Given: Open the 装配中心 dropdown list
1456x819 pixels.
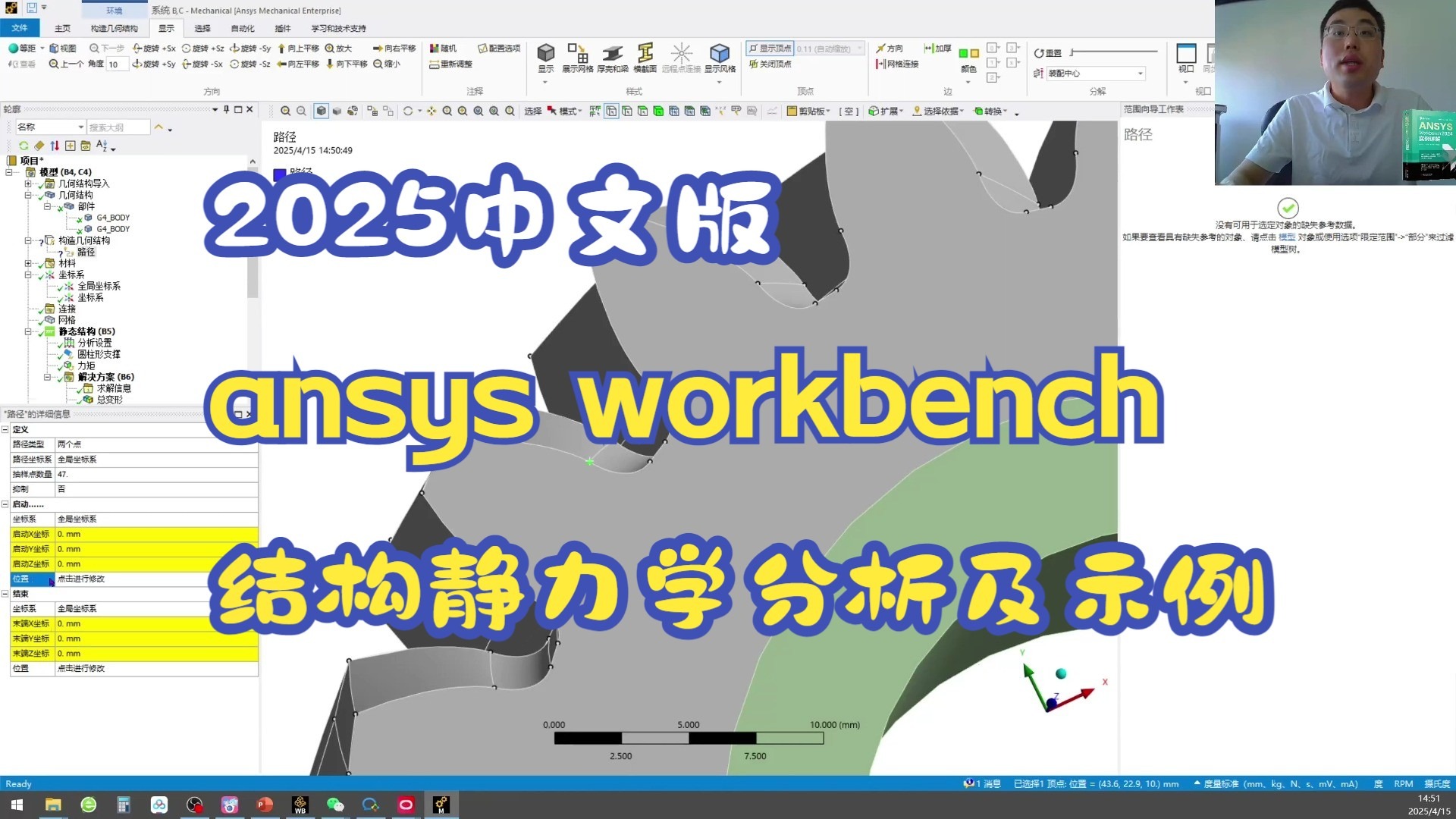Looking at the screenshot, I should point(1139,73).
